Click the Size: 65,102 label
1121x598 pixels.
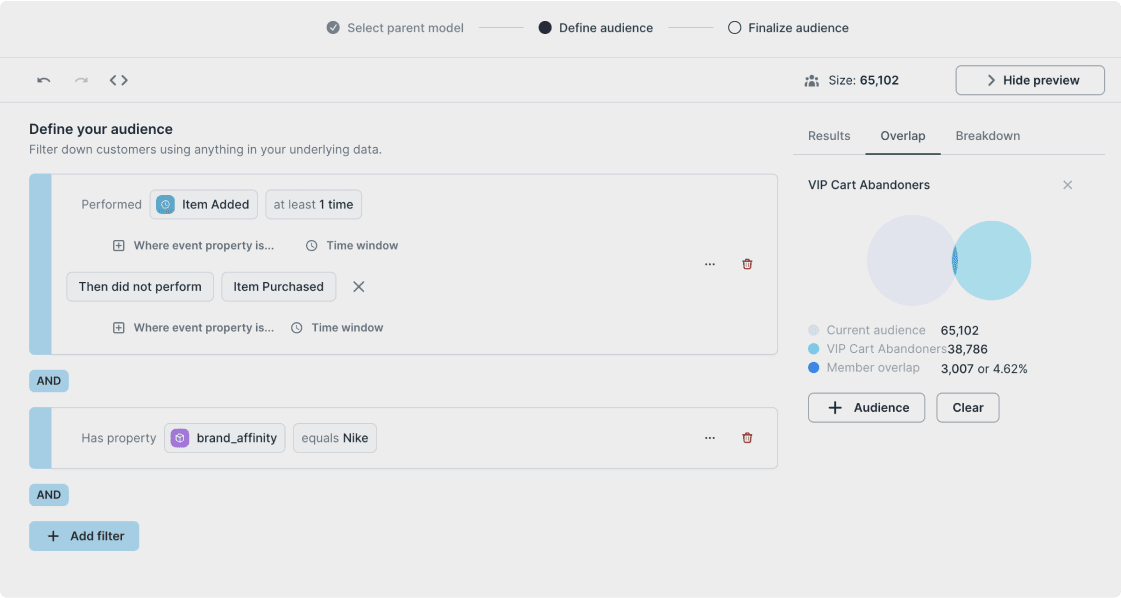pos(864,80)
